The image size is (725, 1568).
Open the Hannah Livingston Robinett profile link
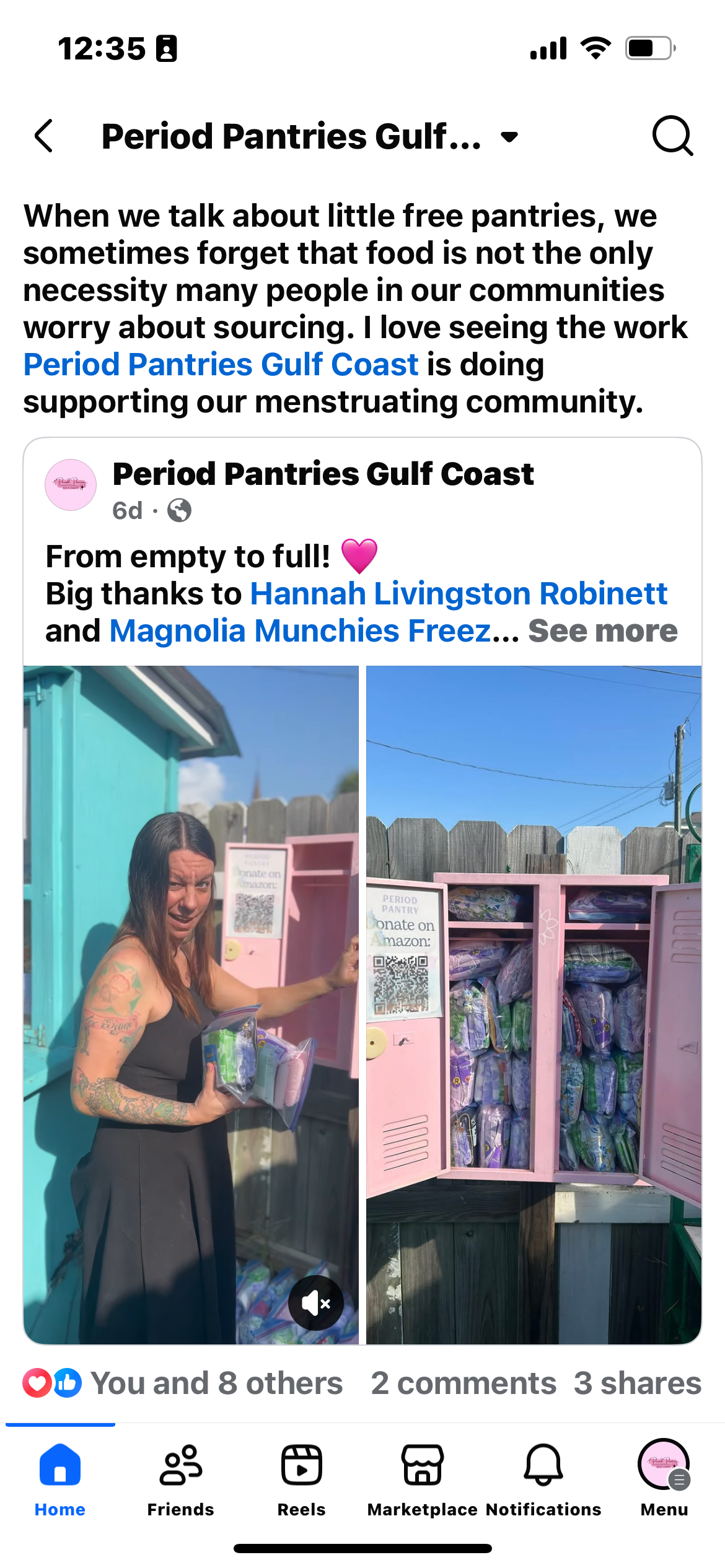click(459, 593)
